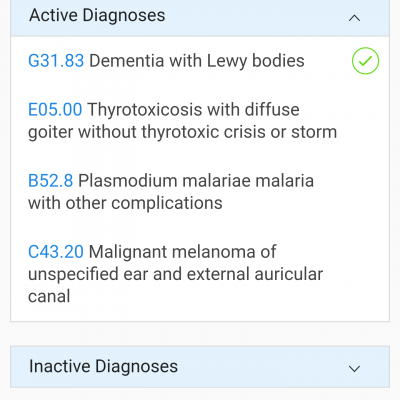Click 'with other complications' text line

(x=125, y=203)
